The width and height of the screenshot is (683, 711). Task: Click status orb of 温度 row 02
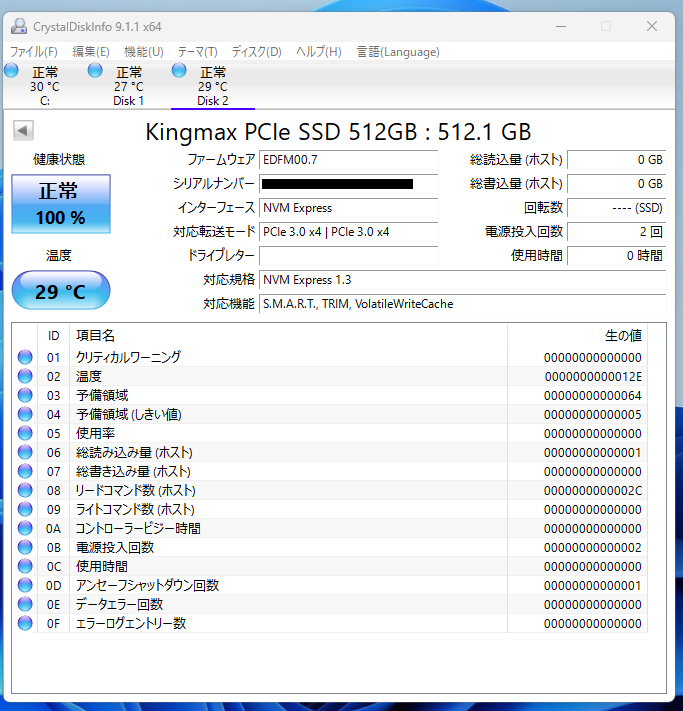[x=25, y=376]
